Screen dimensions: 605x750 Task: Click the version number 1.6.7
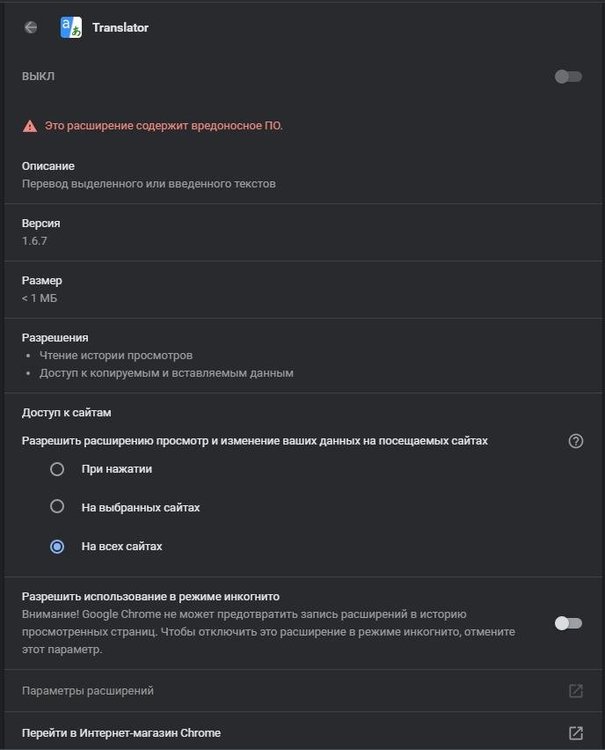[35, 241]
